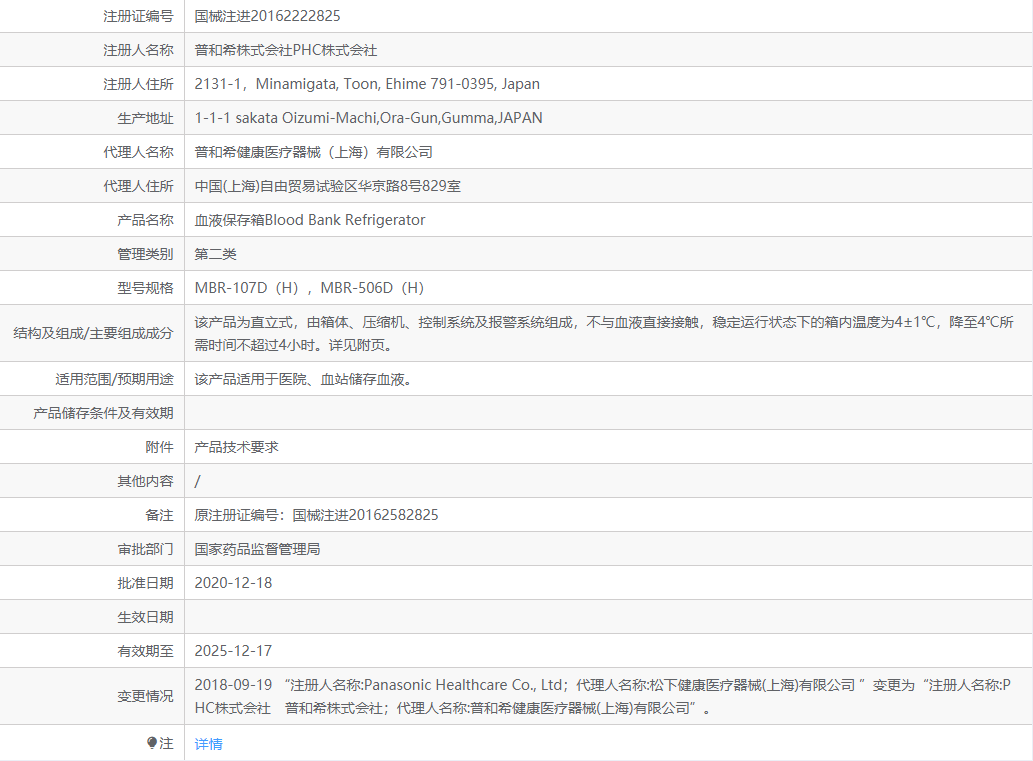The width and height of the screenshot is (1033, 761).
Task: Click the 生产地址 label
Action: [146, 118]
